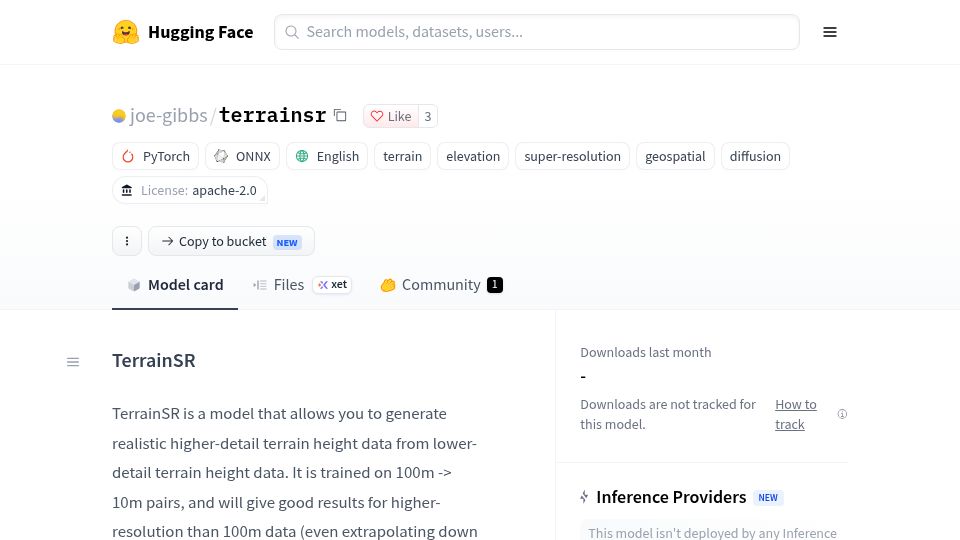Filter by PyTorch tag
960x540 pixels.
point(156,156)
